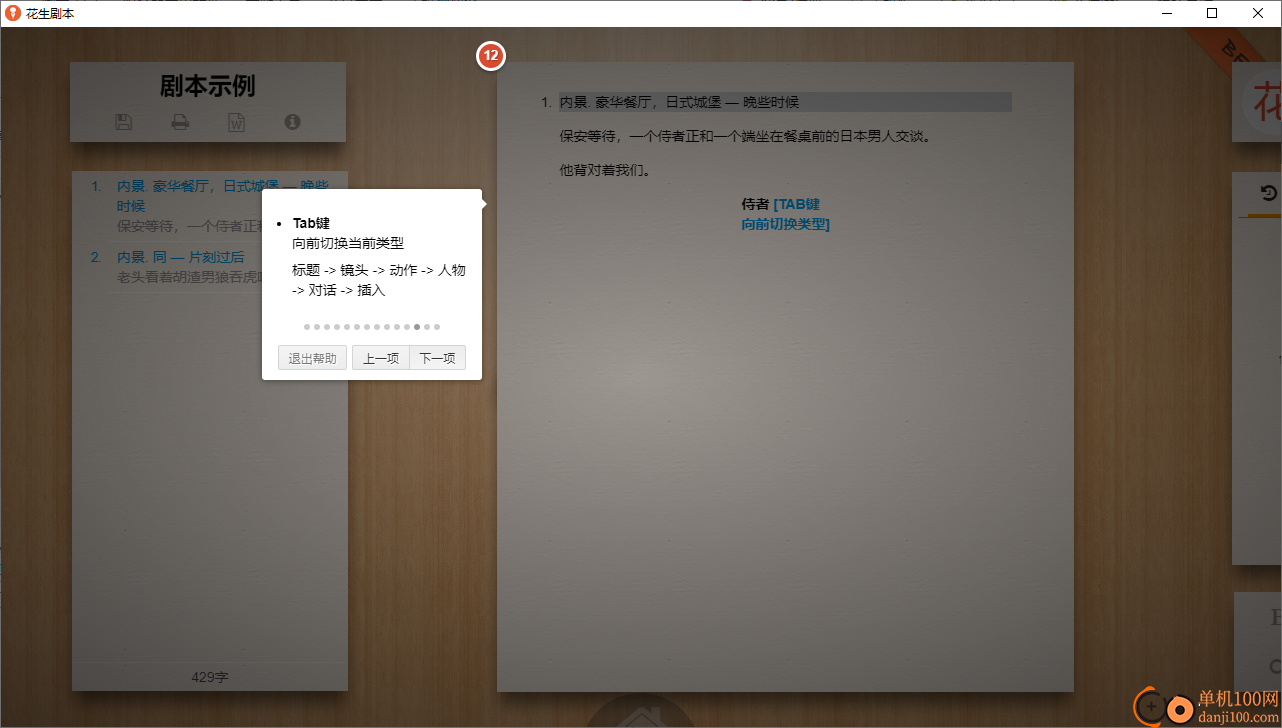Click the line 他背对着我们。
The height and width of the screenshot is (728, 1282).
tap(606, 170)
